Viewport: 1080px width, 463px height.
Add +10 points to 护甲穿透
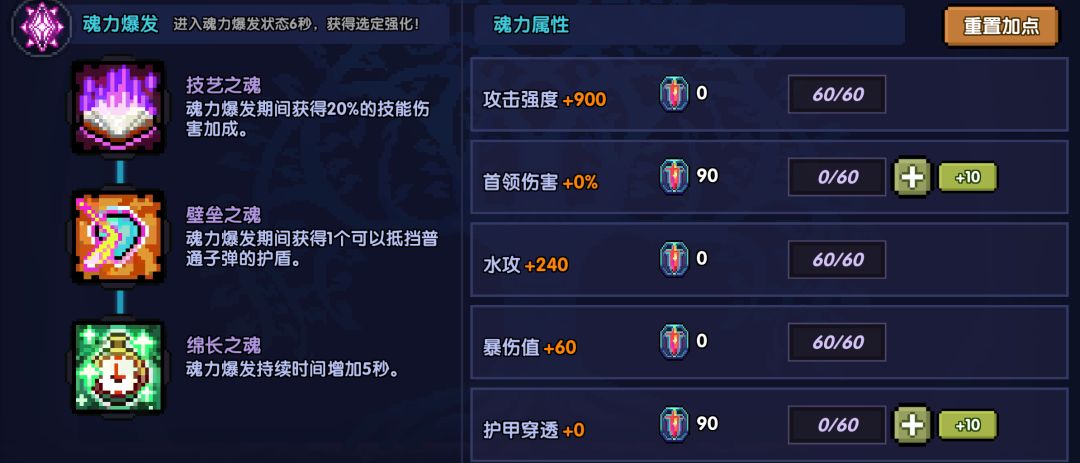coord(966,424)
